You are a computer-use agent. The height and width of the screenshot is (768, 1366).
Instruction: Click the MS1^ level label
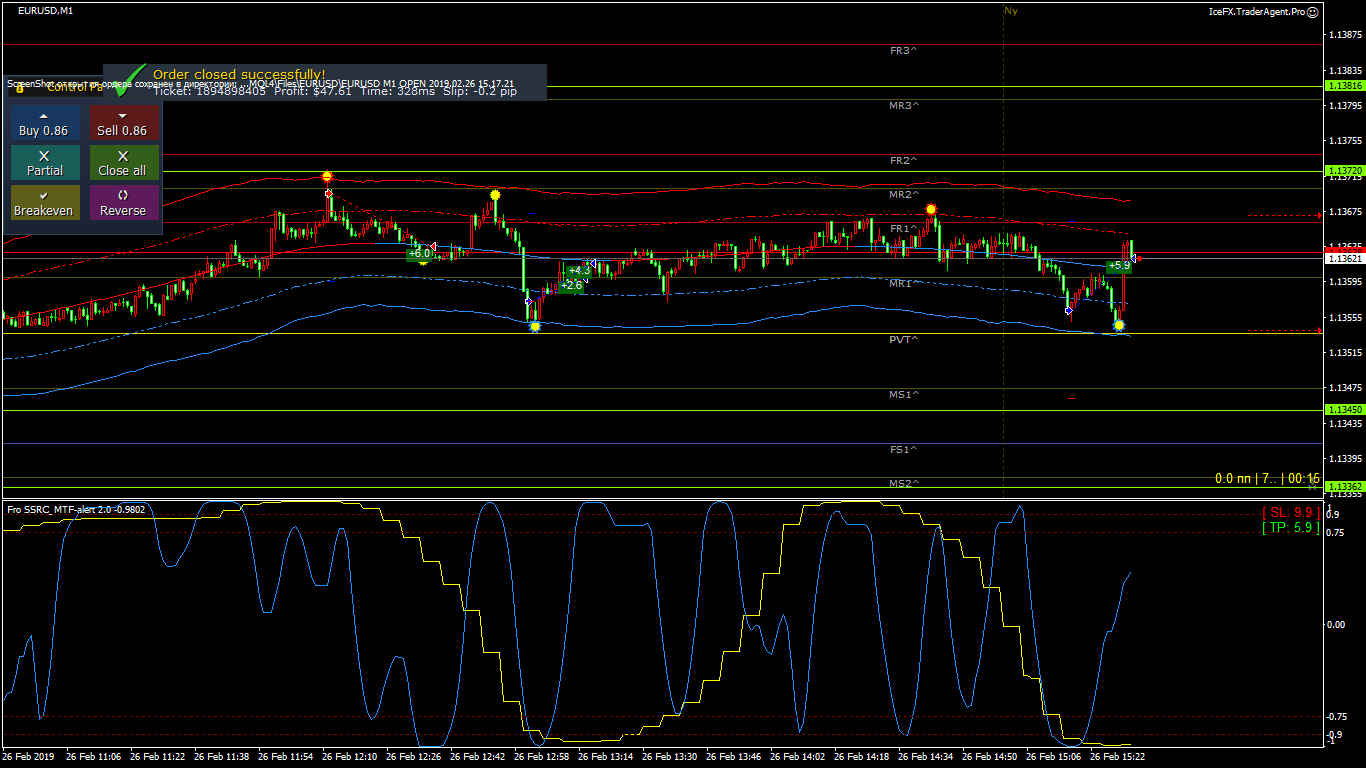pos(903,394)
